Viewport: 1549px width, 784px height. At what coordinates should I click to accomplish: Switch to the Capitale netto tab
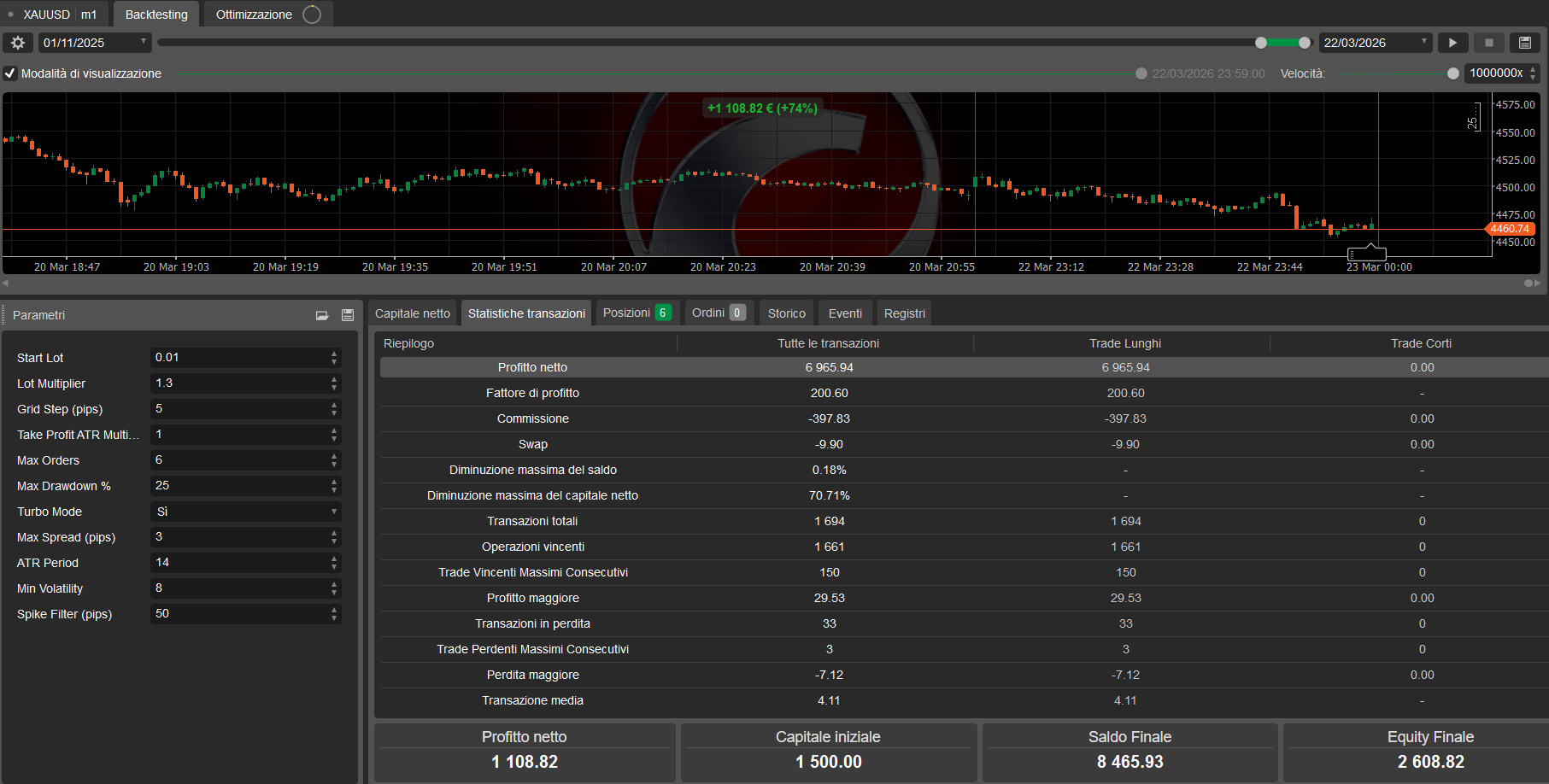point(413,313)
